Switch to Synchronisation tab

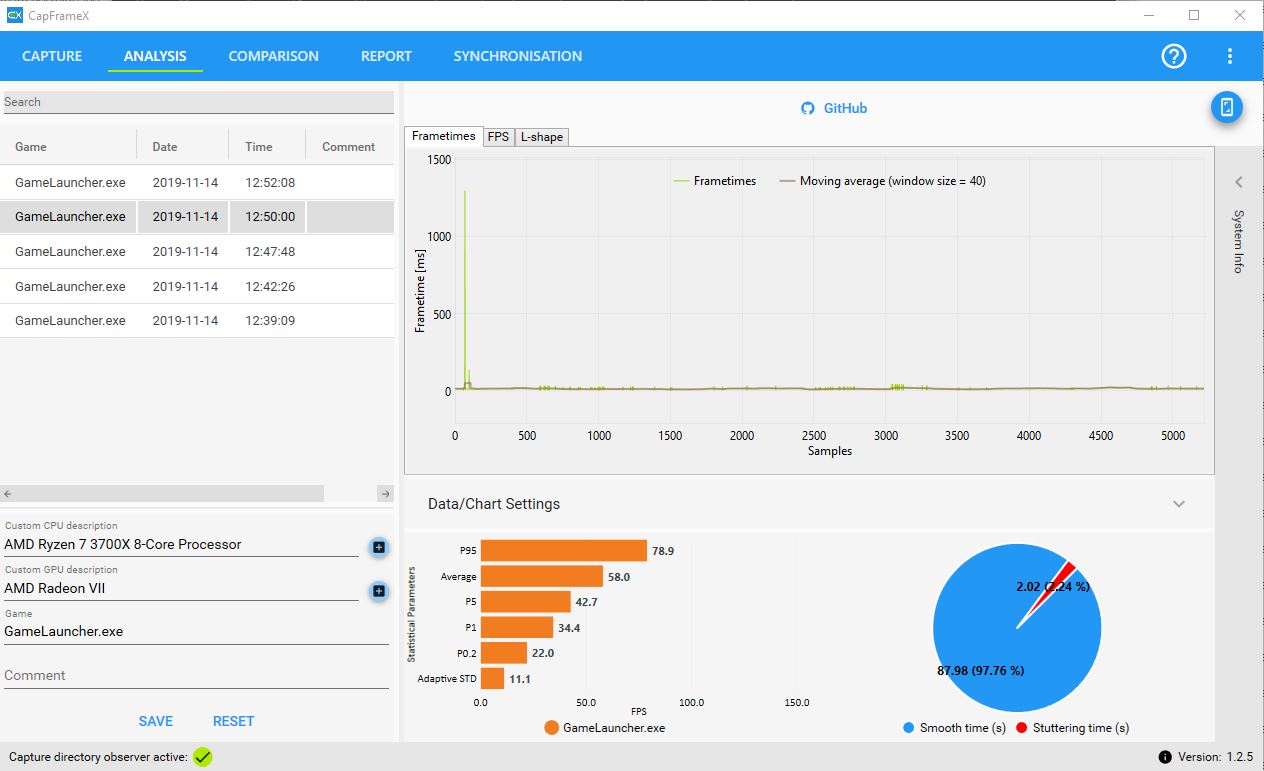tap(518, 56)
